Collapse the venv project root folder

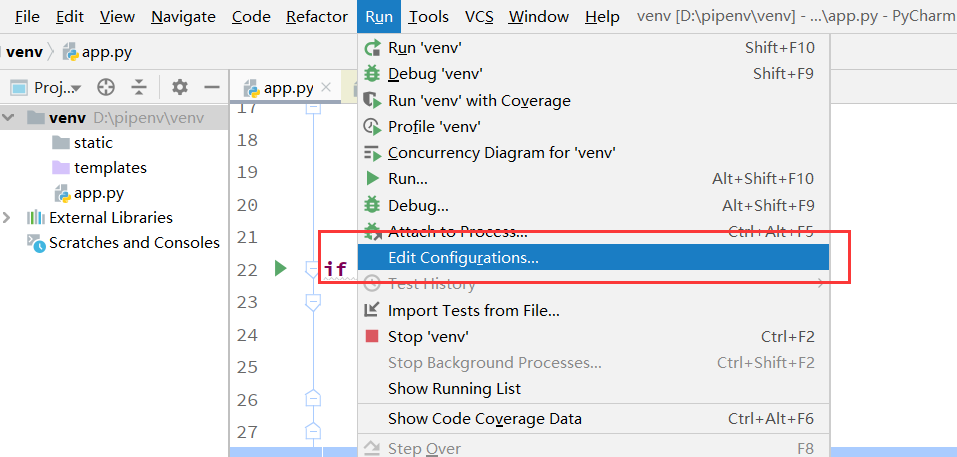coord(10,118)
